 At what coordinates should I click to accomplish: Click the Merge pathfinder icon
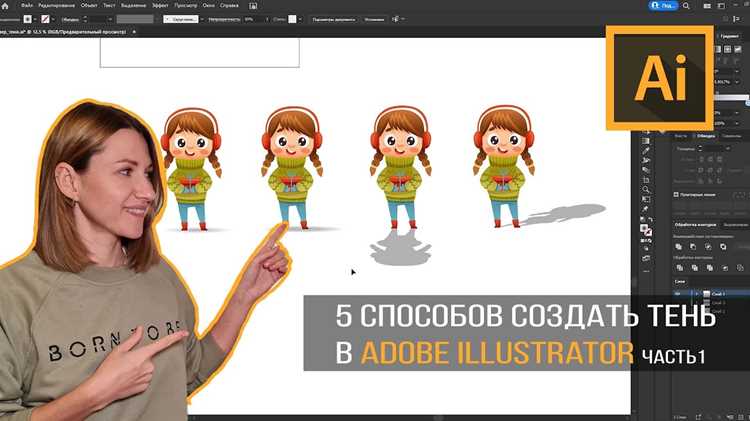coord(710,268)
